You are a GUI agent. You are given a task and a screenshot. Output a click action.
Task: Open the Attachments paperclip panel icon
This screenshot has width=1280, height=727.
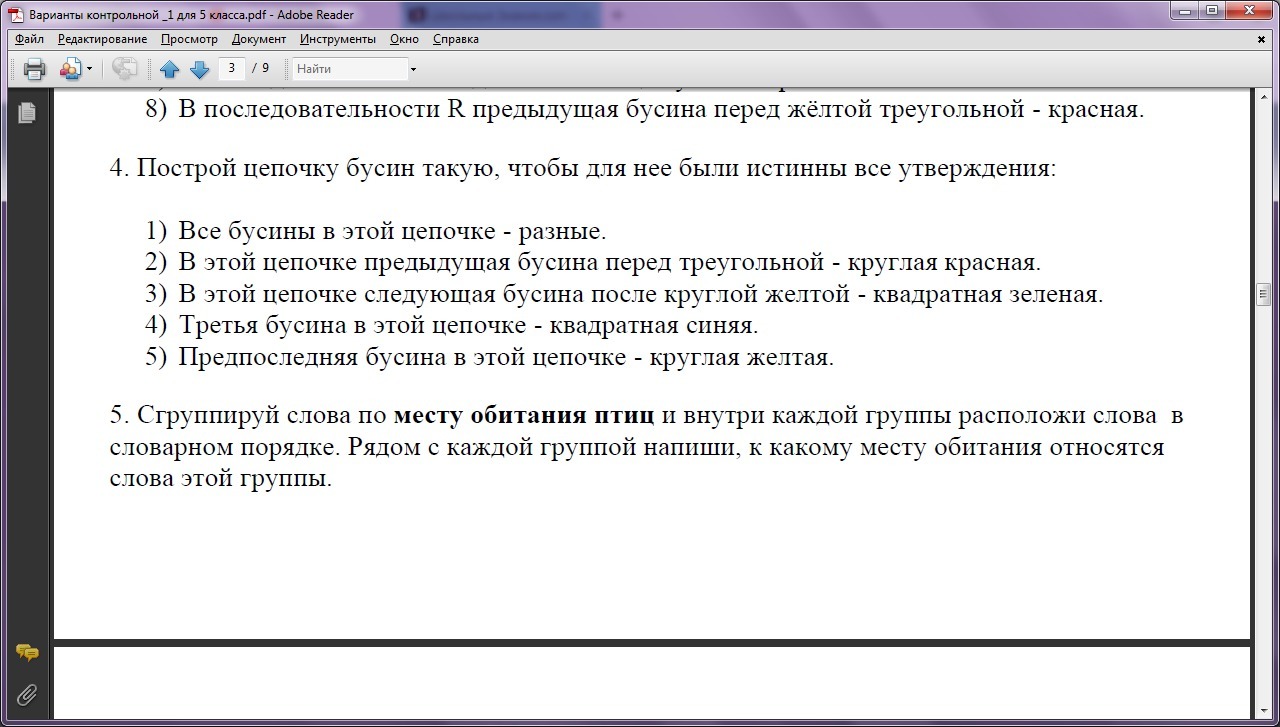tap(27, 694)
